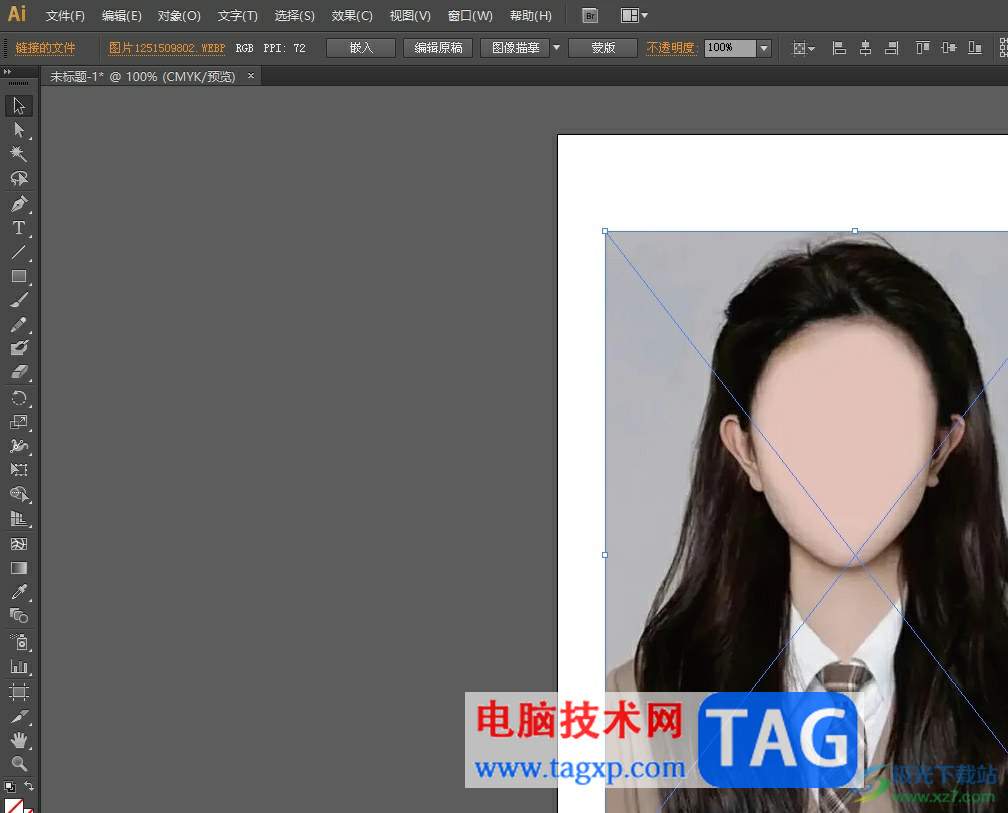The image size is (1008, 813).
Task: Select the Column Graph tool
Action: coord(19,666)
